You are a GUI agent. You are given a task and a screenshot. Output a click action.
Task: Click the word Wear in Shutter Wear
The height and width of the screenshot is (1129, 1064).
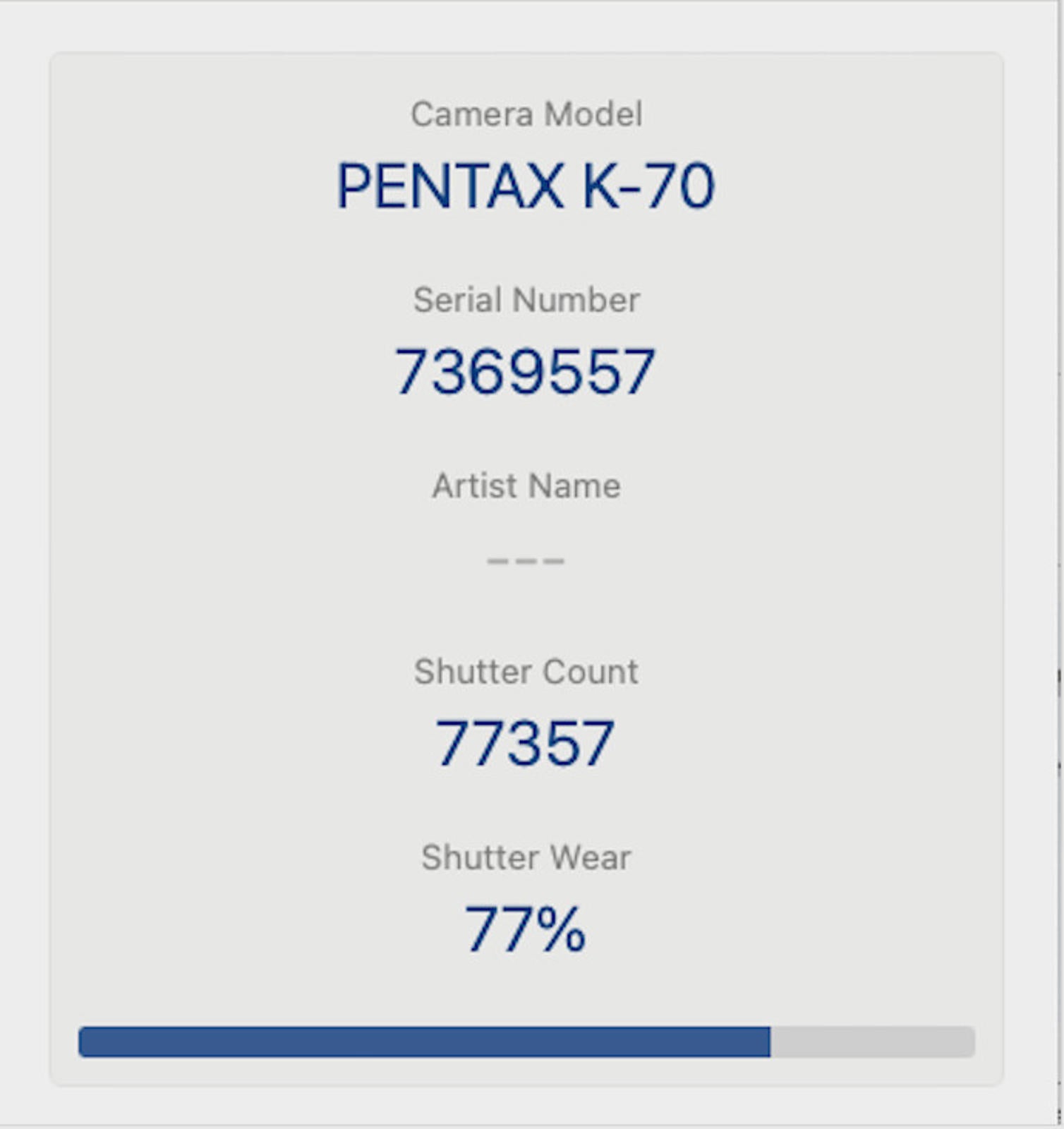[591, 858]
